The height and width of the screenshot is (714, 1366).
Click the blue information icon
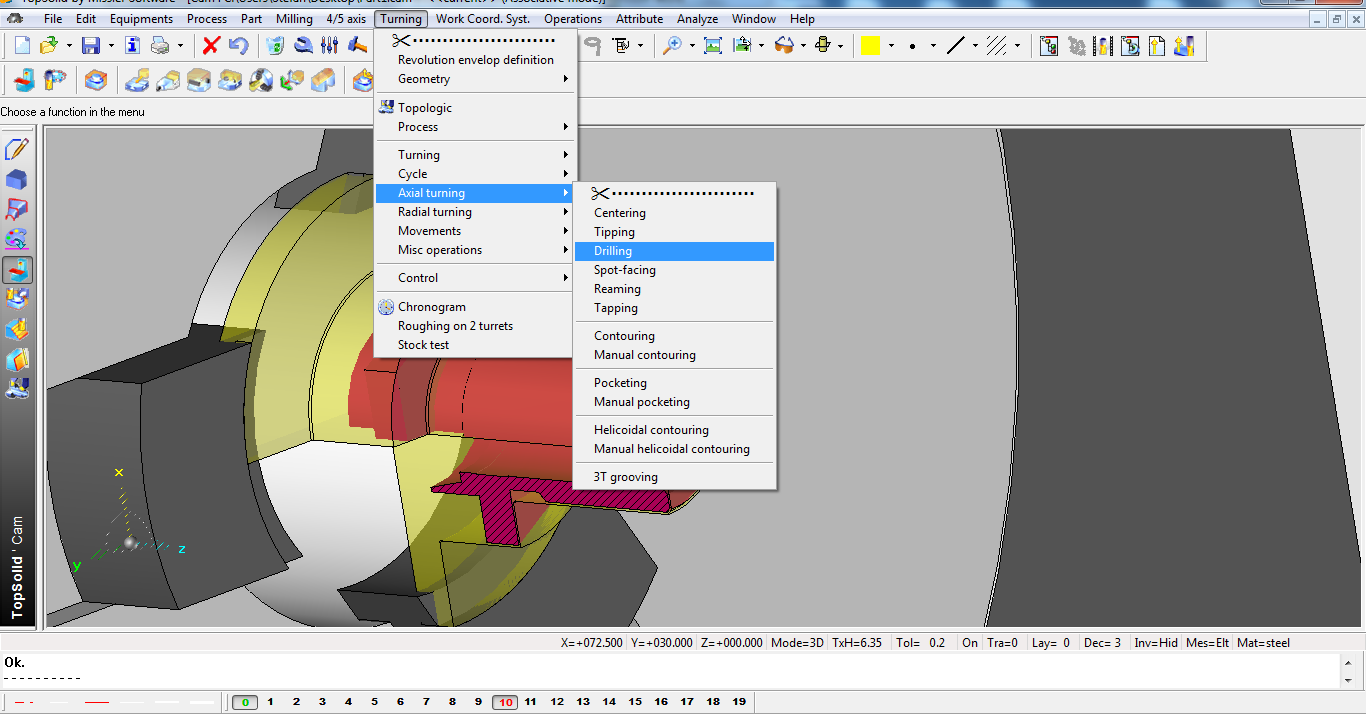click(132, 45)
